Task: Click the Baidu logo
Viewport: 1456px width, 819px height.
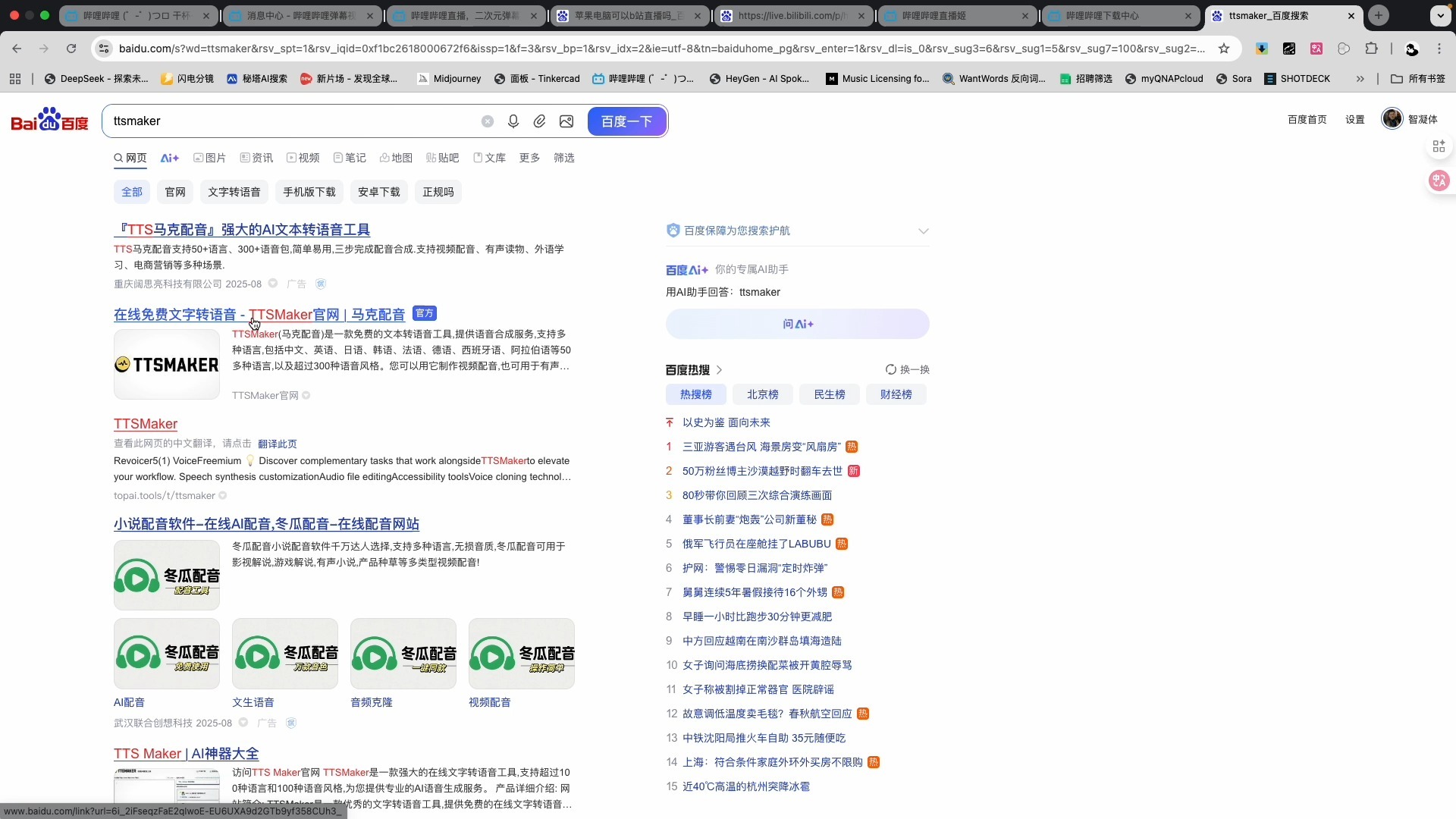Action: pos(49,120)
